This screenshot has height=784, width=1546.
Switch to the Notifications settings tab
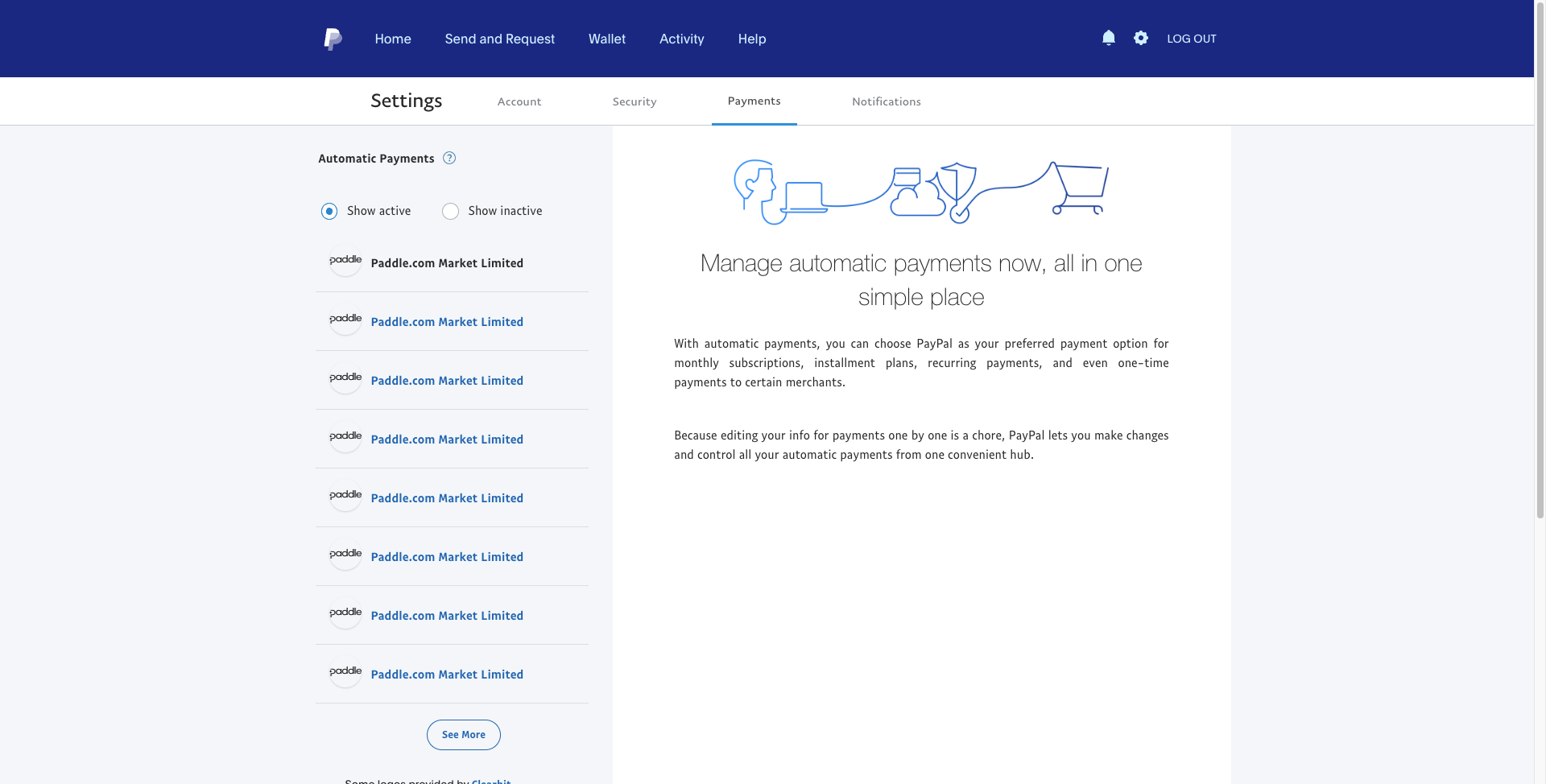click(x=887, y=101)
